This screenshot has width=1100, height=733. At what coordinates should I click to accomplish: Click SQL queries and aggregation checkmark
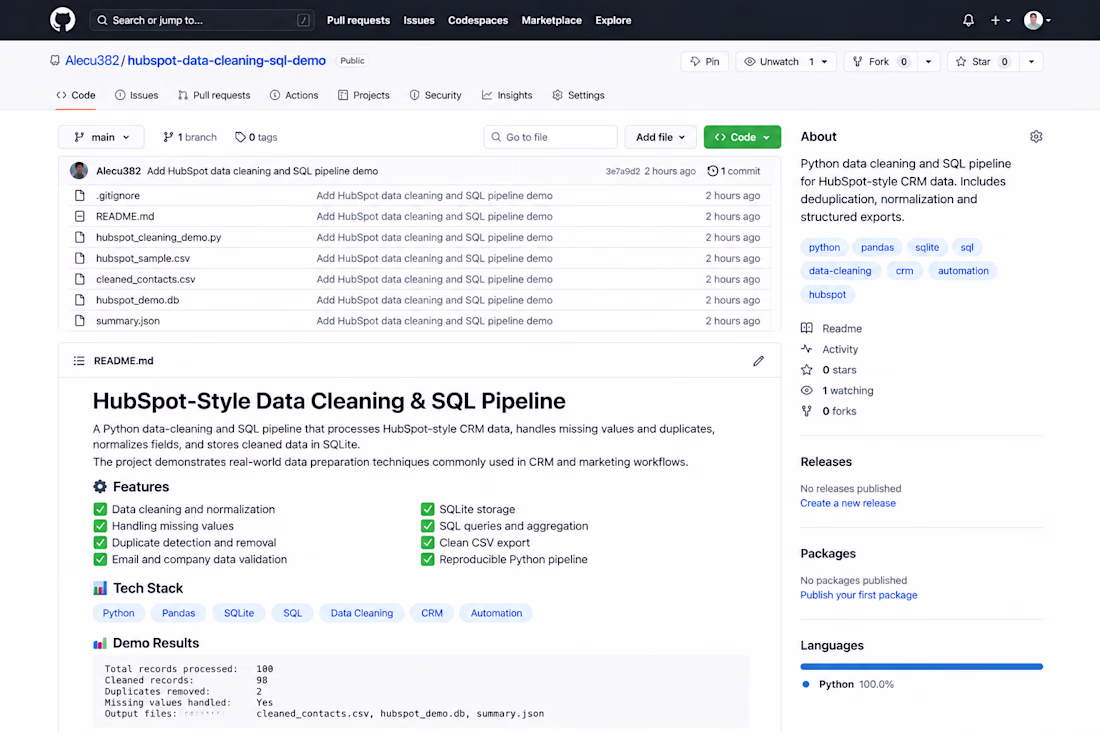(x=427, y=526)
